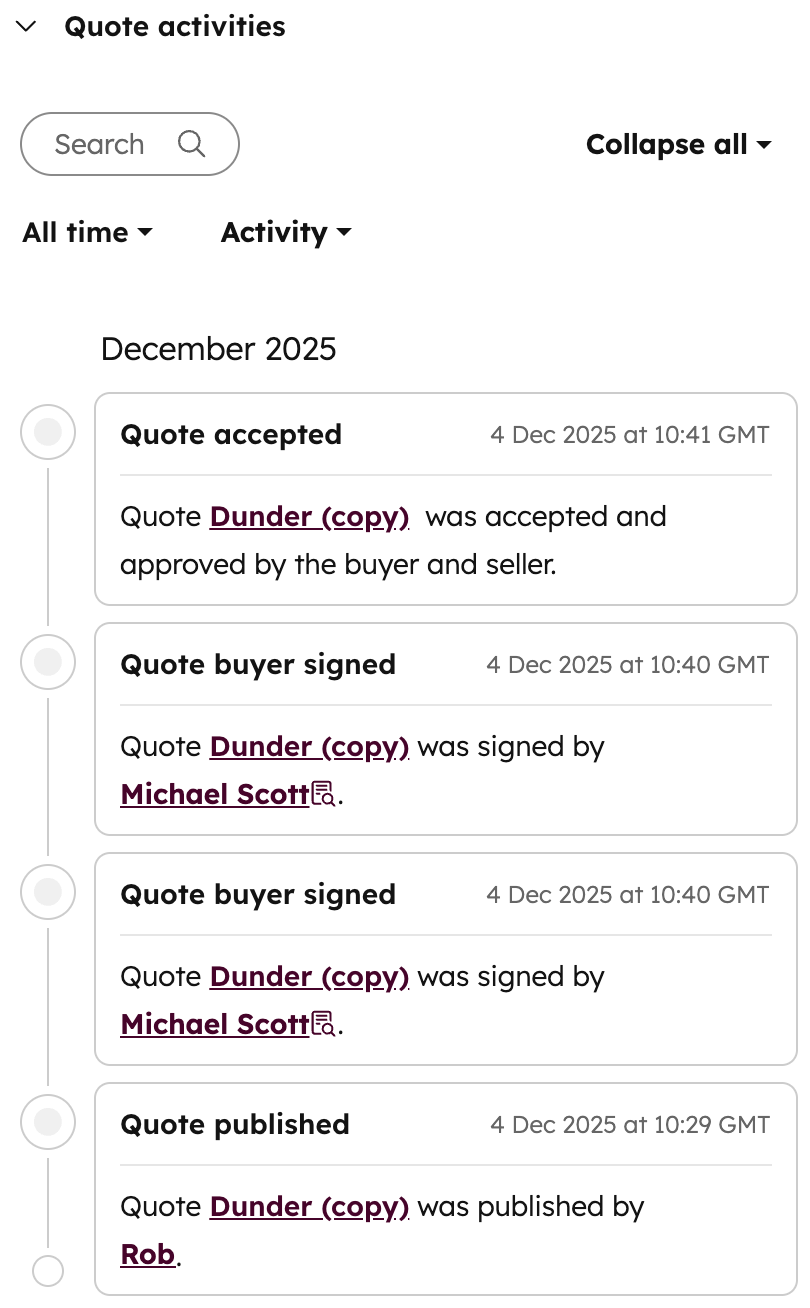Click the Quote accepted timeline circle
810x1308 pixels.
48,432
